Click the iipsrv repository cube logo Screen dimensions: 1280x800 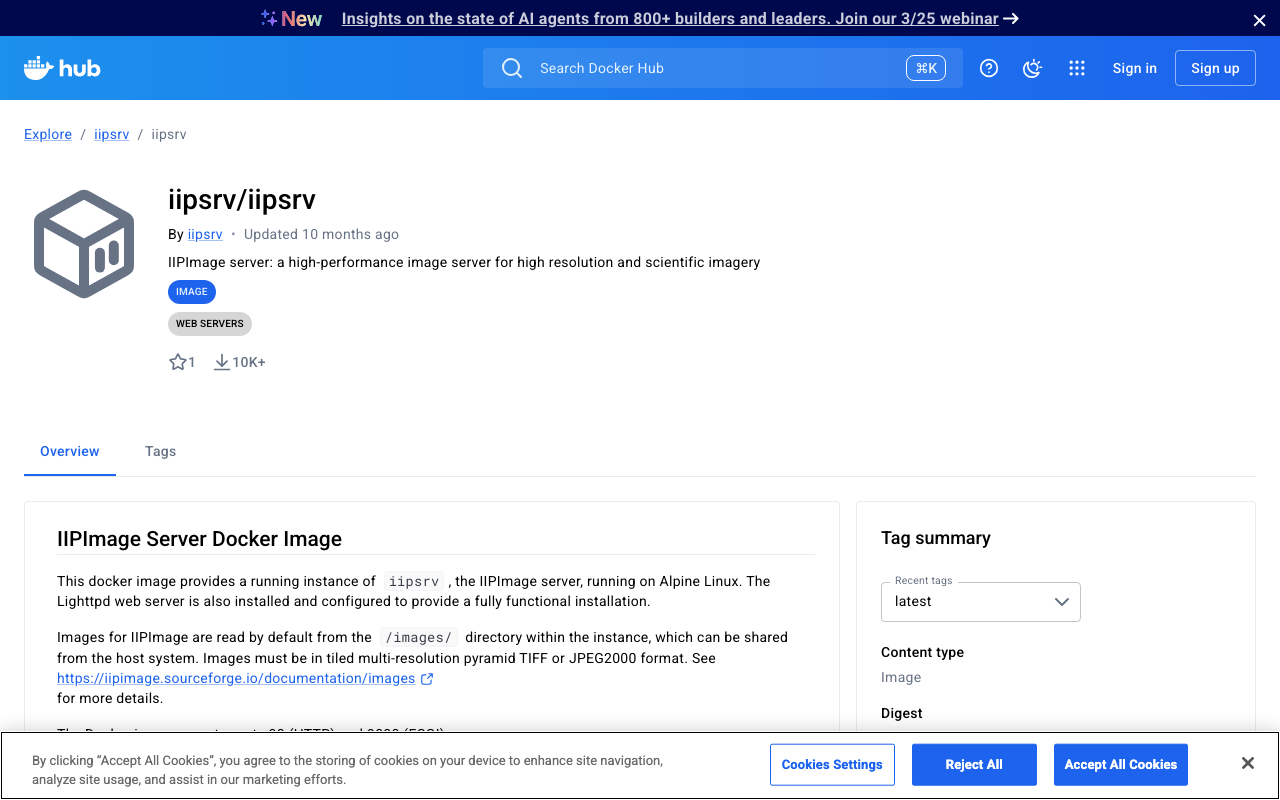[84, 243]
